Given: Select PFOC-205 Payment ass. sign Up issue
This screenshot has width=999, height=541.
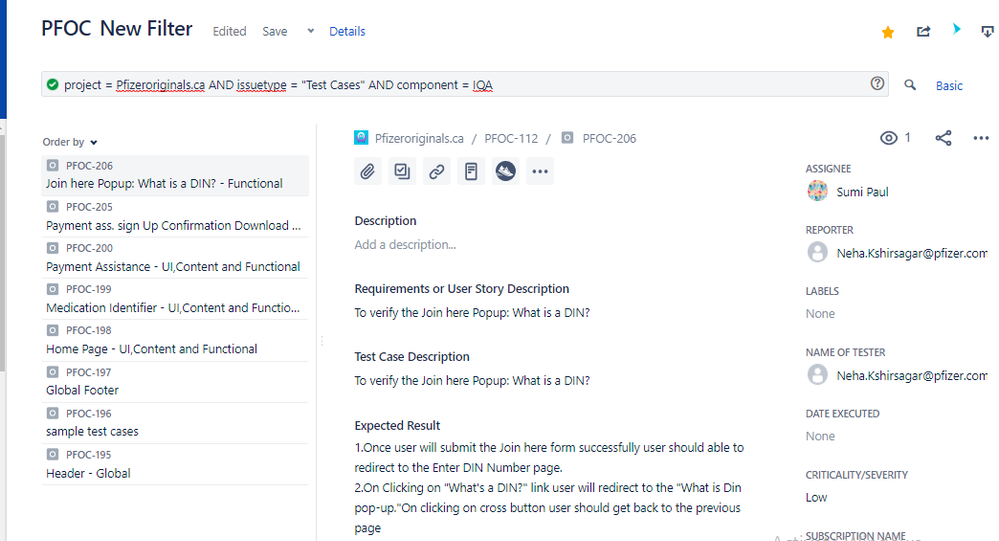Looking at the screenshot, I should (175, 217).
